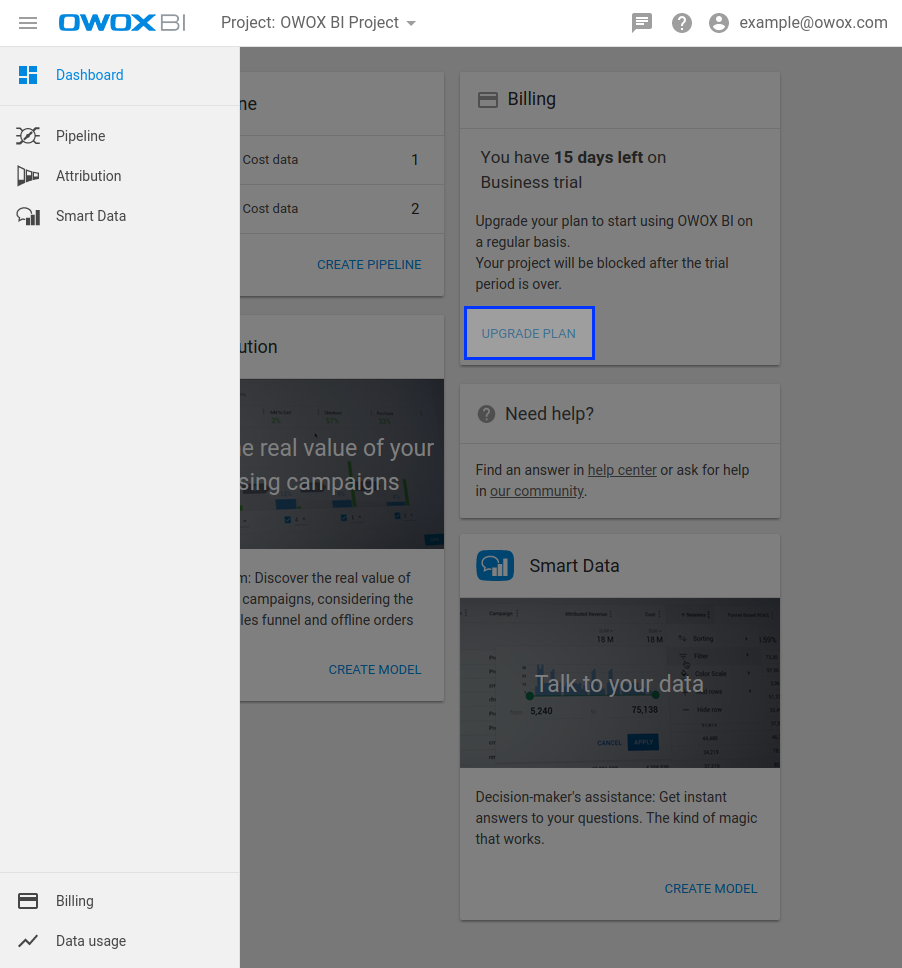Click CREATE MODEL in the Smart Data card
The image size is (902, 968).
711,889
